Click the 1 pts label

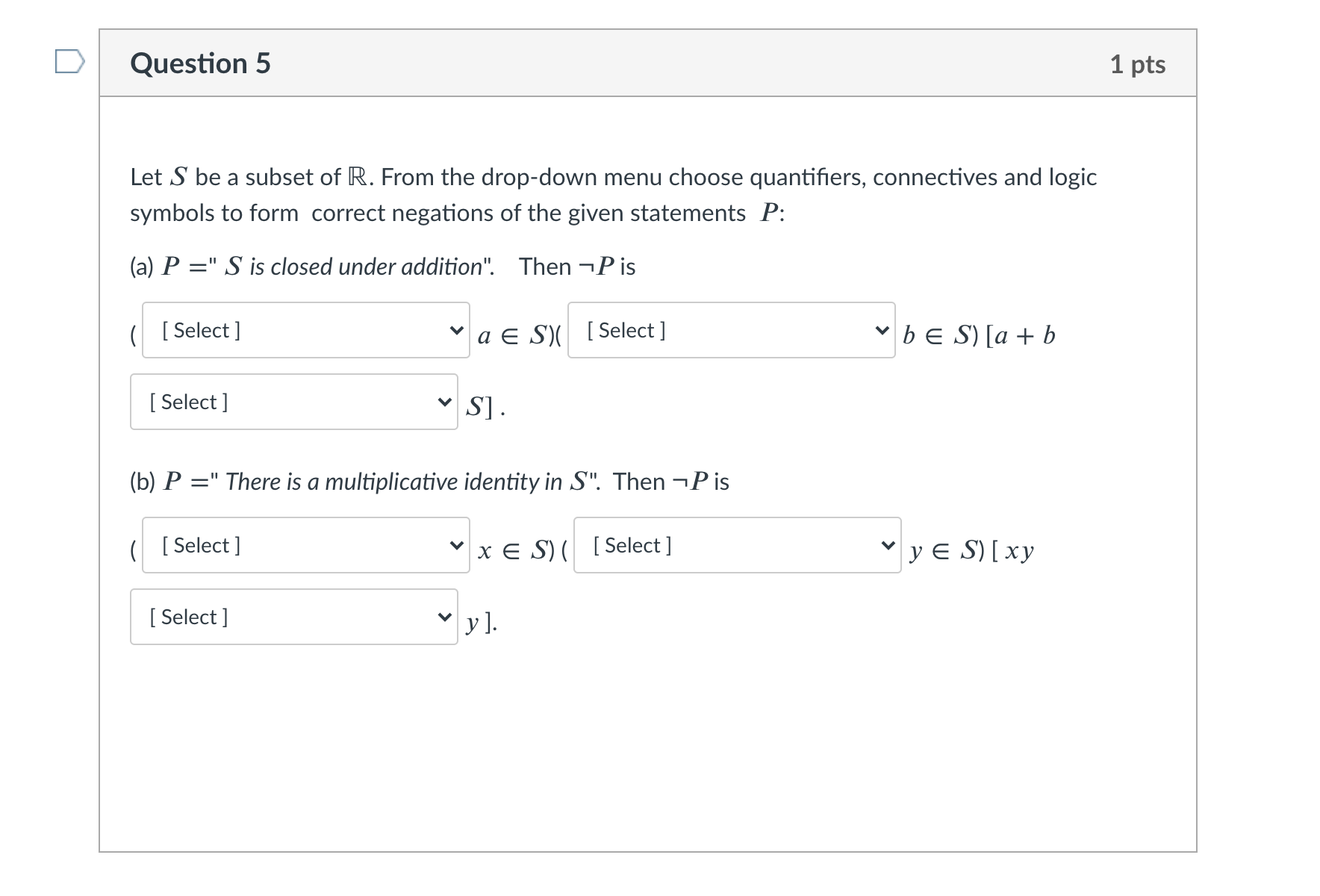(1138, 64)
